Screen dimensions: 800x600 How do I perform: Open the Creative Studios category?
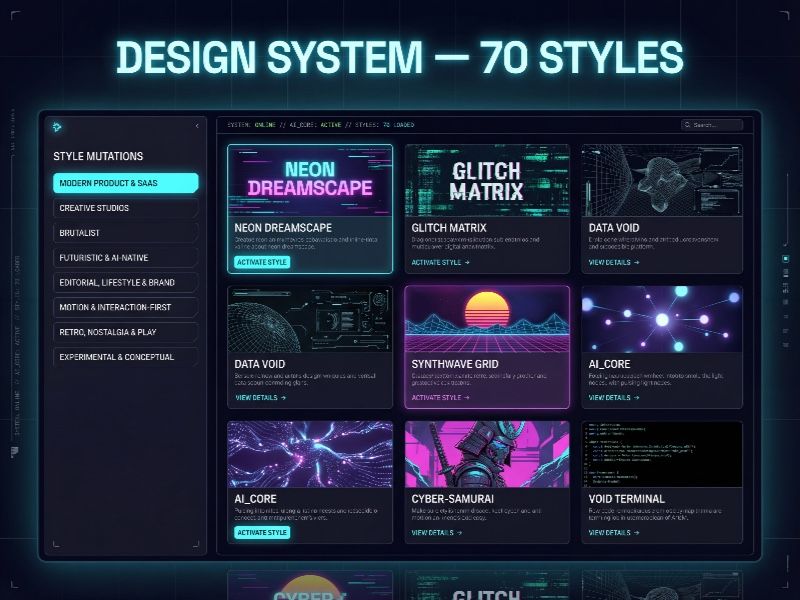coord(126,208)
